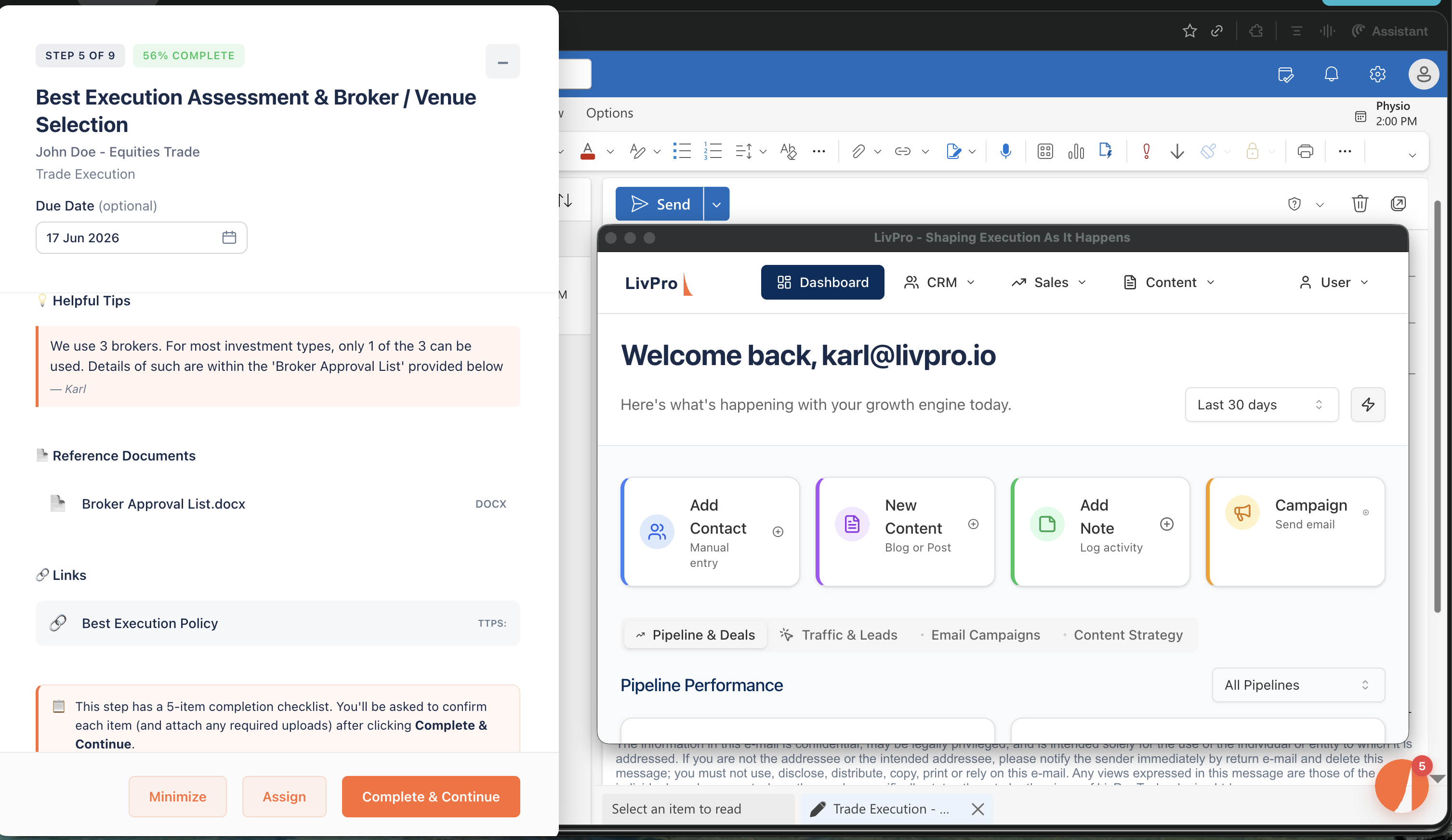Switch to Content Strategy tab
The height and width of the screenshot is (840, 1452).
tap(1122, 635)
